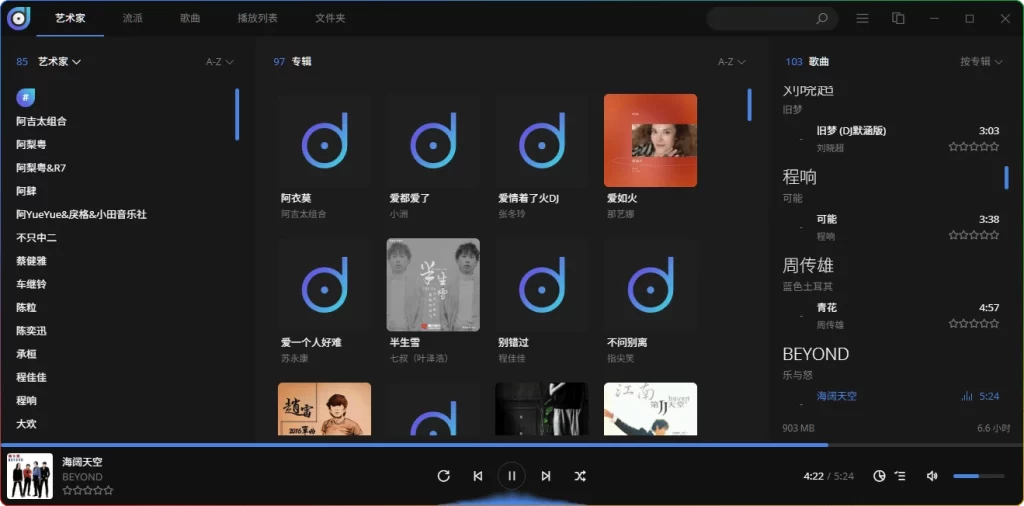Rate the now playing track stars
1024x506 pixels.
(x=88, y=490)
